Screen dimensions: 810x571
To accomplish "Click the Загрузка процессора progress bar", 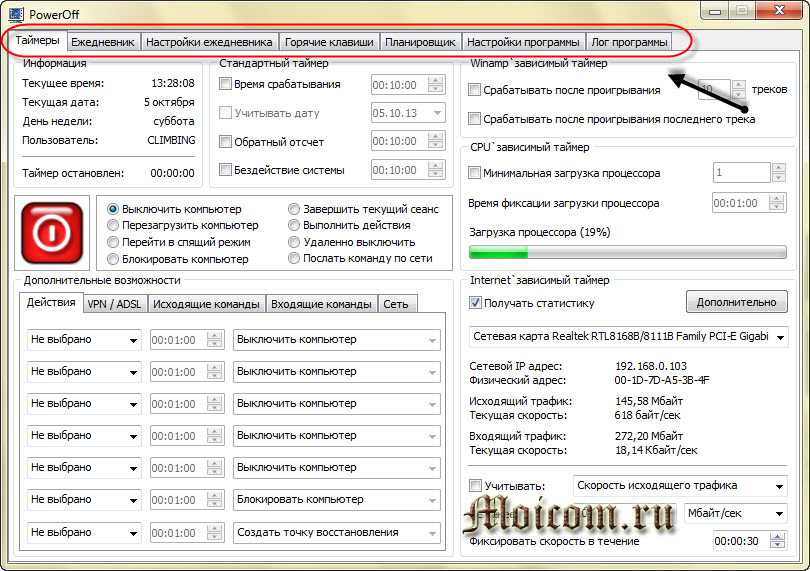I will [628, 253].
